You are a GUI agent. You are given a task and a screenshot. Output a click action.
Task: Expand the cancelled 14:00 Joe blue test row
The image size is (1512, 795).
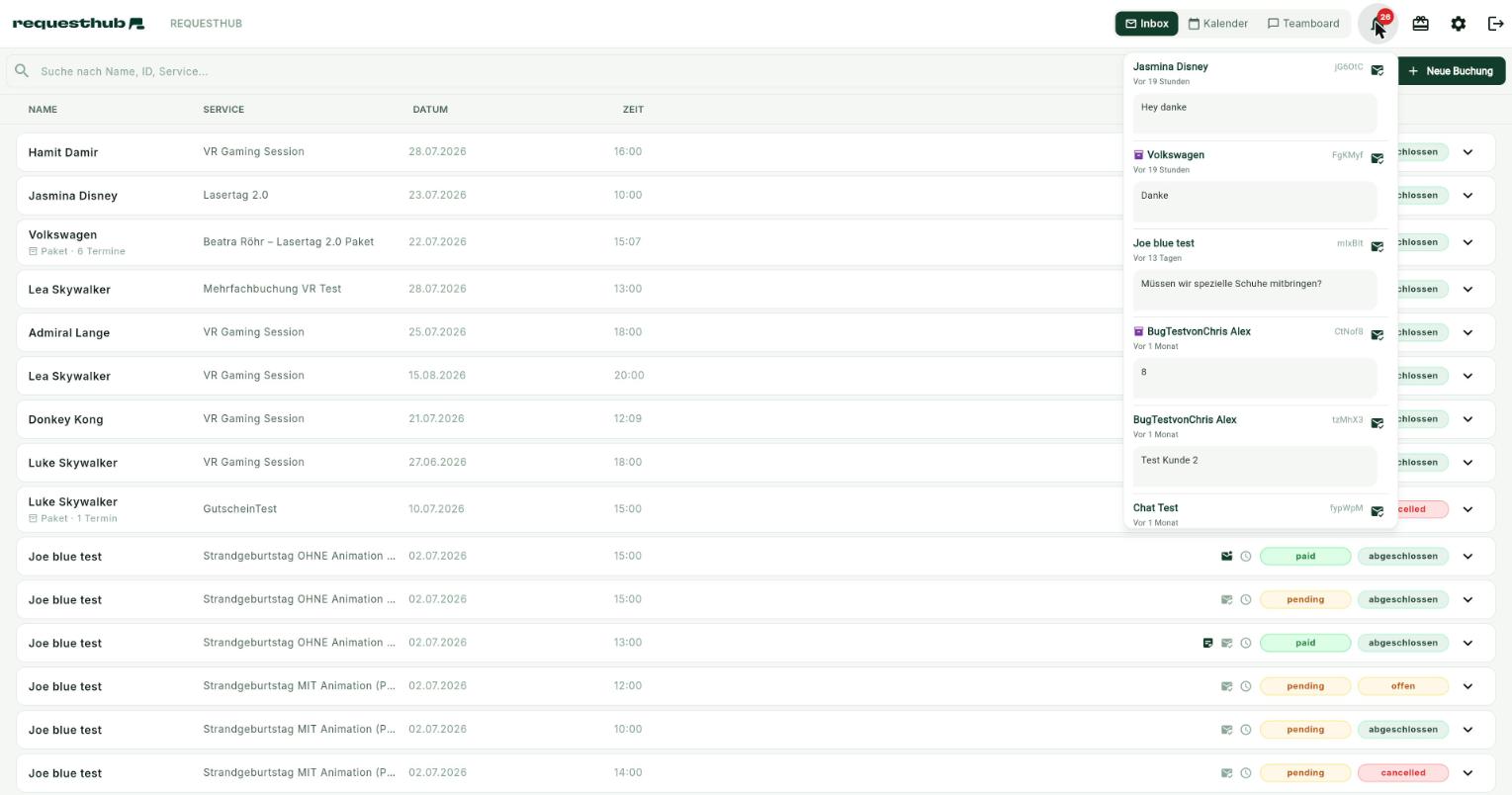point(1468,773)
